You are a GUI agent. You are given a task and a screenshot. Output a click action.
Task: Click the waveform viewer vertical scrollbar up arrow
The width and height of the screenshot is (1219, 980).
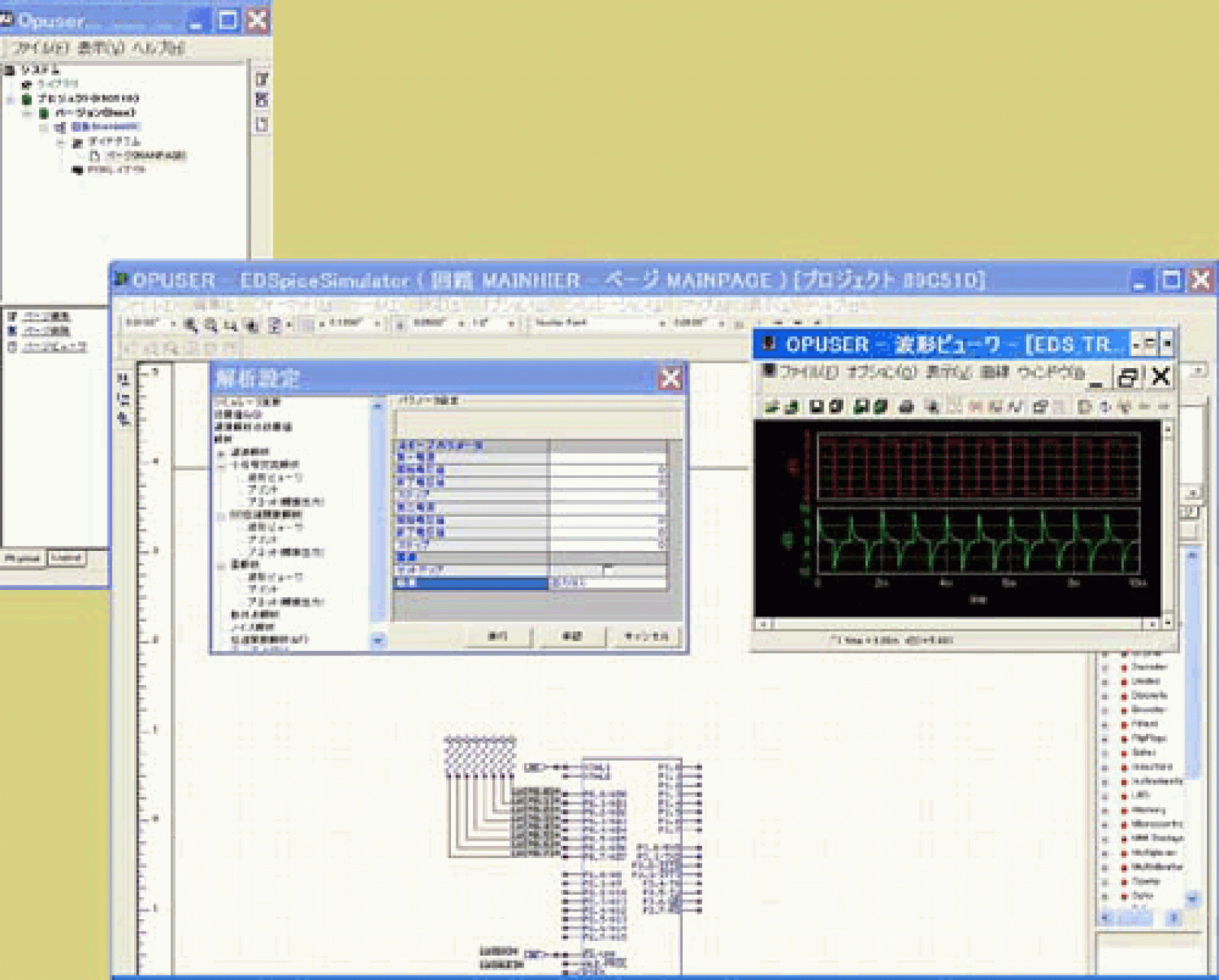(x=1167, y=430)
